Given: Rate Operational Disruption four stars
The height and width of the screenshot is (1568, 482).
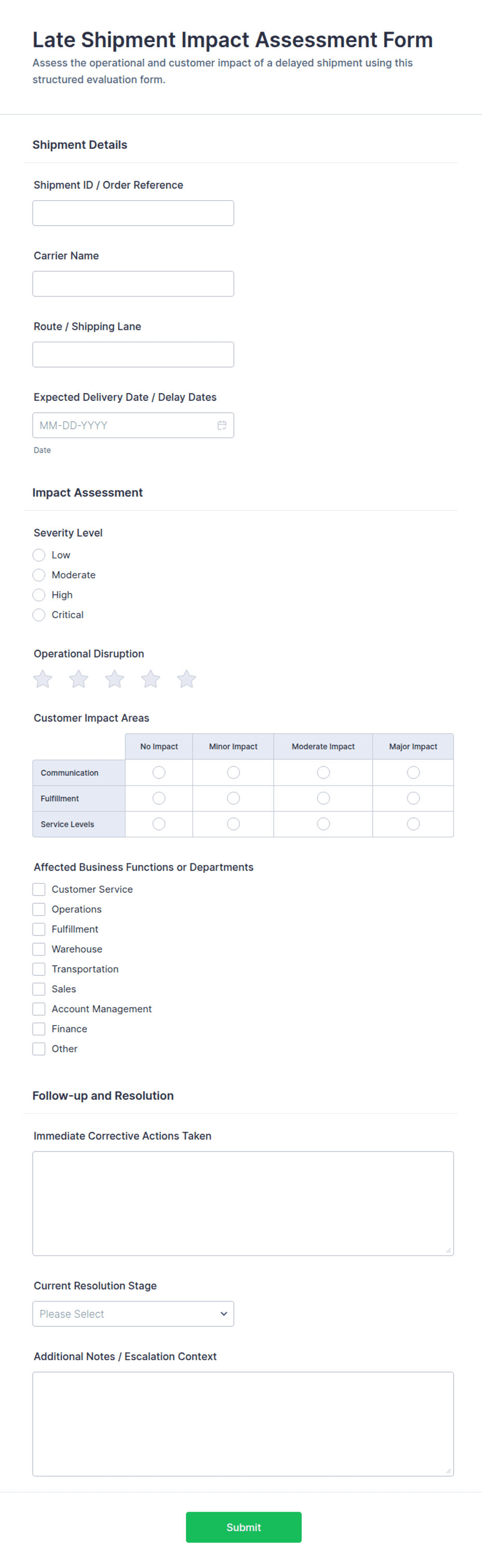Looking at the screenshot, I should pos(150,679).
